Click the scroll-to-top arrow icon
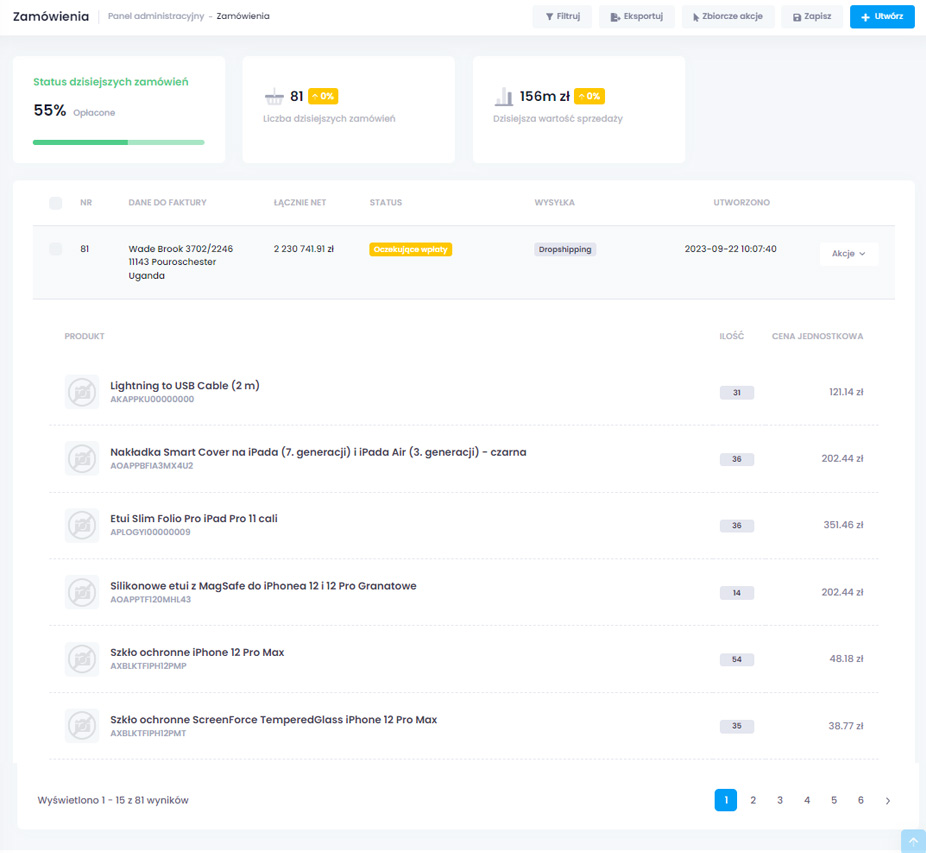 913,841
